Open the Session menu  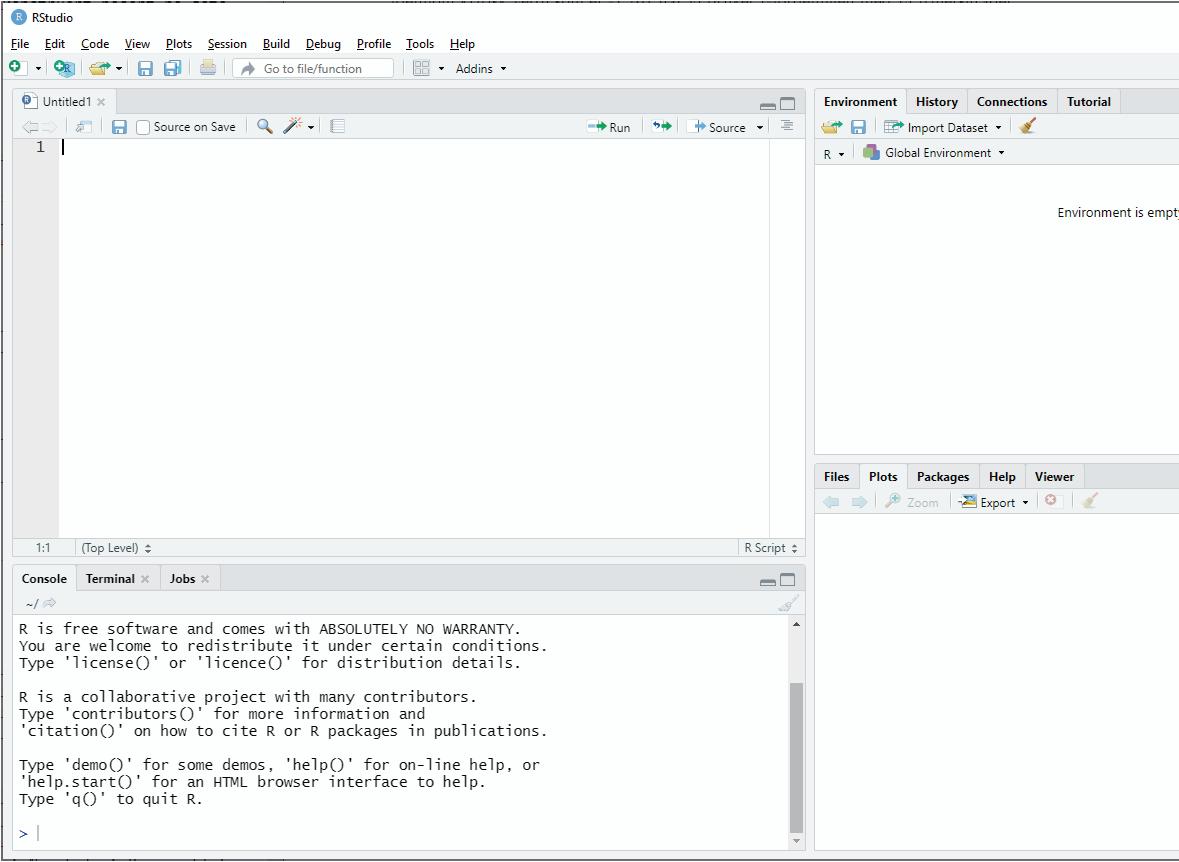pos(227,44)
